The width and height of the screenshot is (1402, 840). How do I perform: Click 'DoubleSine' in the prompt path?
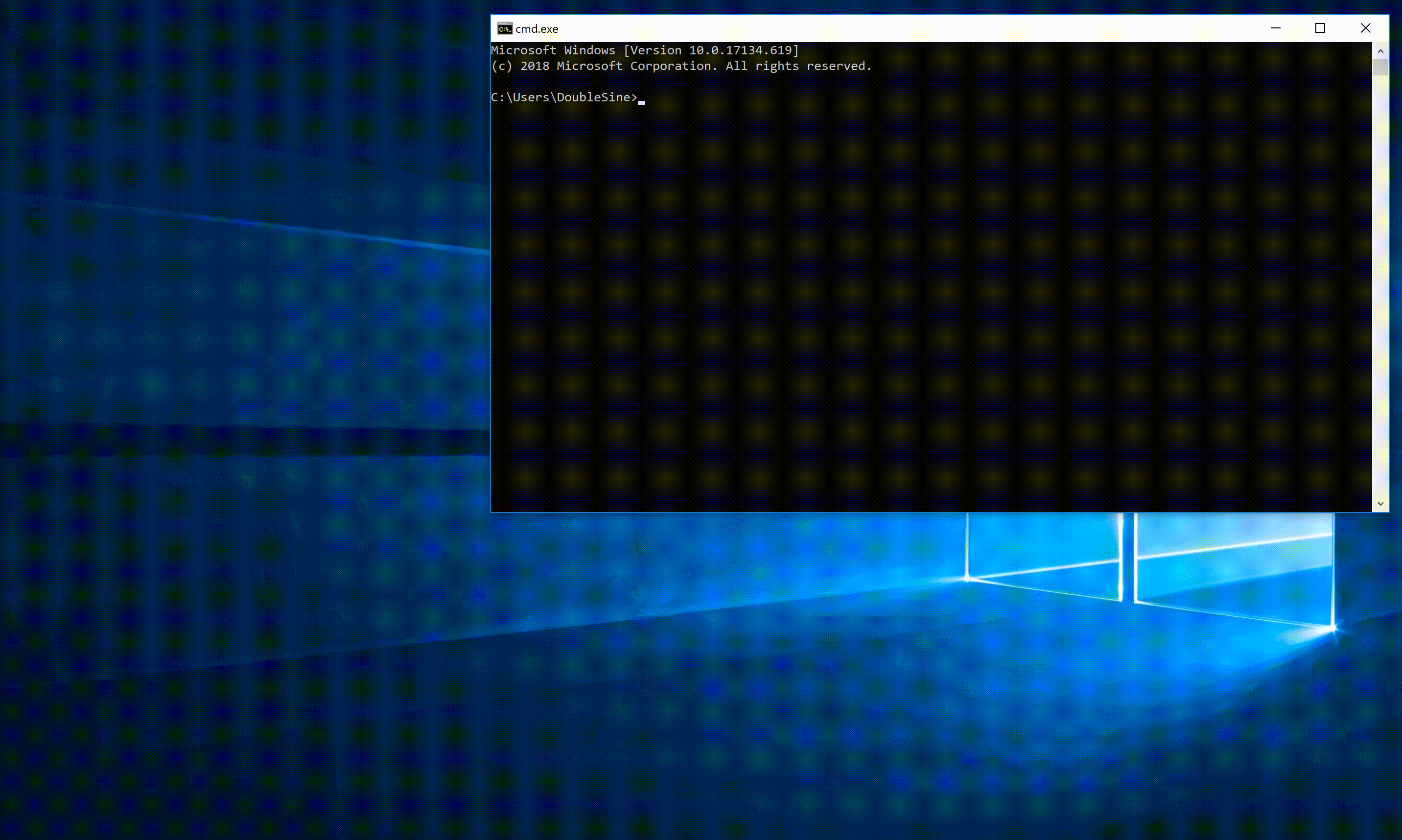(593, 97)
